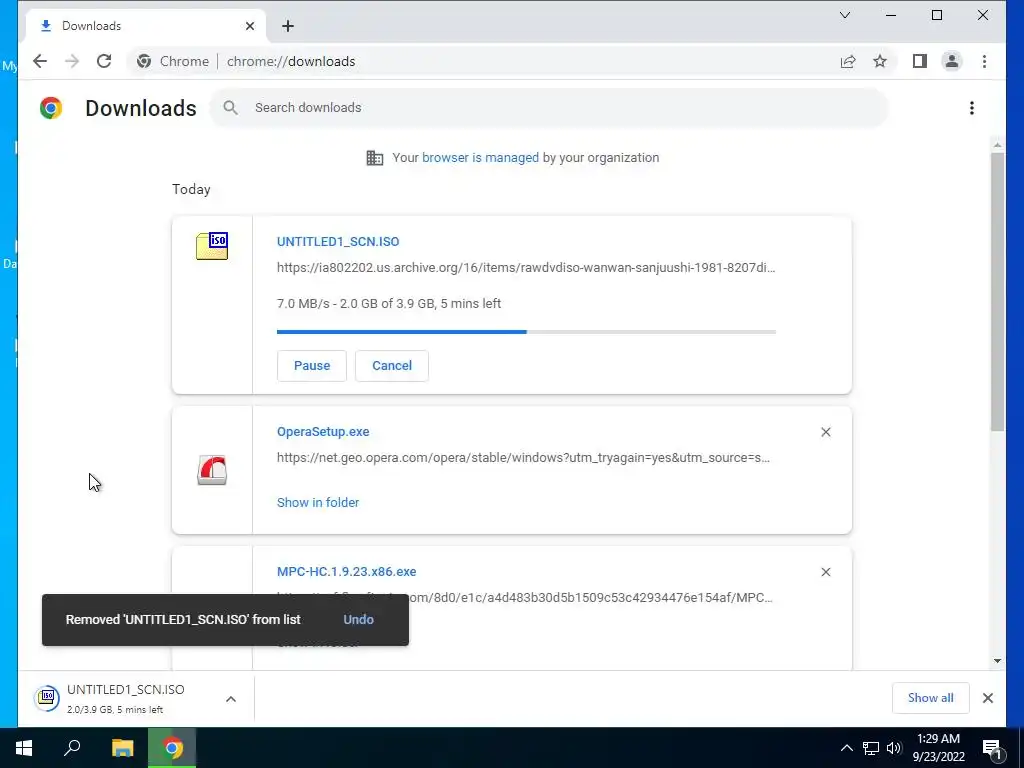Undo removing UNTITLED1_SCN.ISO from list
The width and height of the screenshot is (1024, 768).
coord(359,620)
